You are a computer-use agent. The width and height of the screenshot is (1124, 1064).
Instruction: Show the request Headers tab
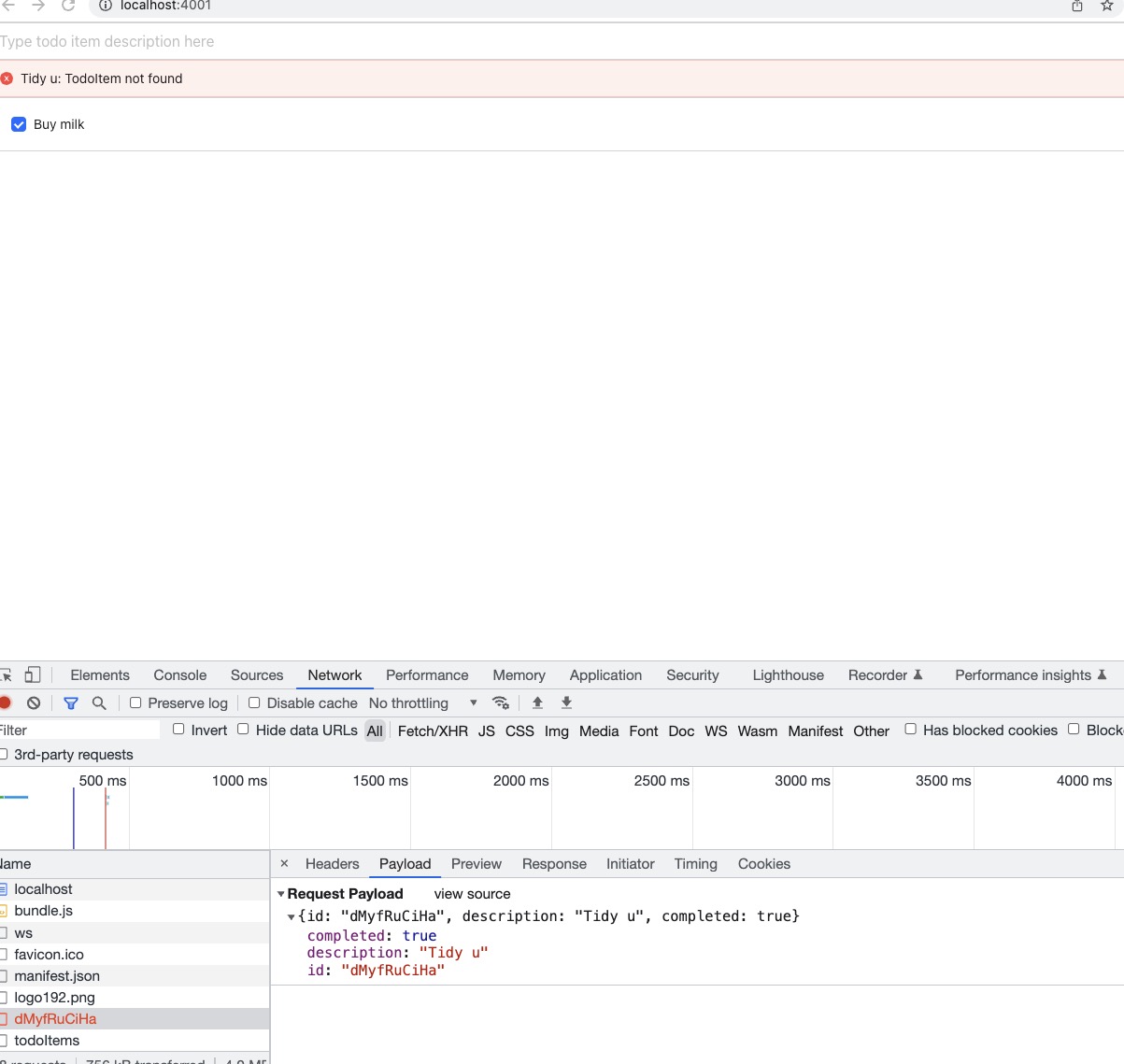tap(333, 864)
